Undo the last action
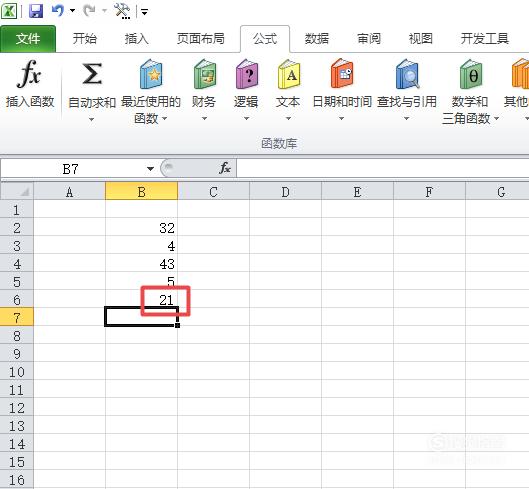The height and width of the screenshot is (489, 529). click(58, 11)
